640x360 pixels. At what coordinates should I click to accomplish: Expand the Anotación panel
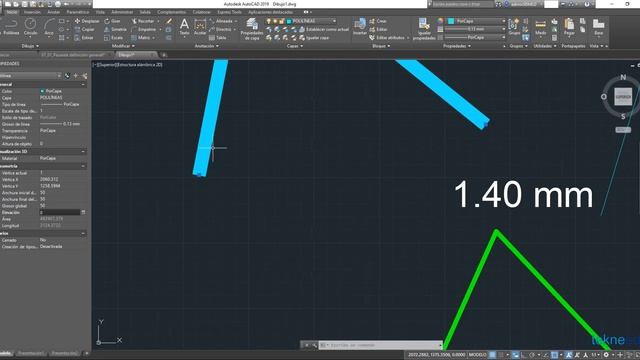(207, 46)
